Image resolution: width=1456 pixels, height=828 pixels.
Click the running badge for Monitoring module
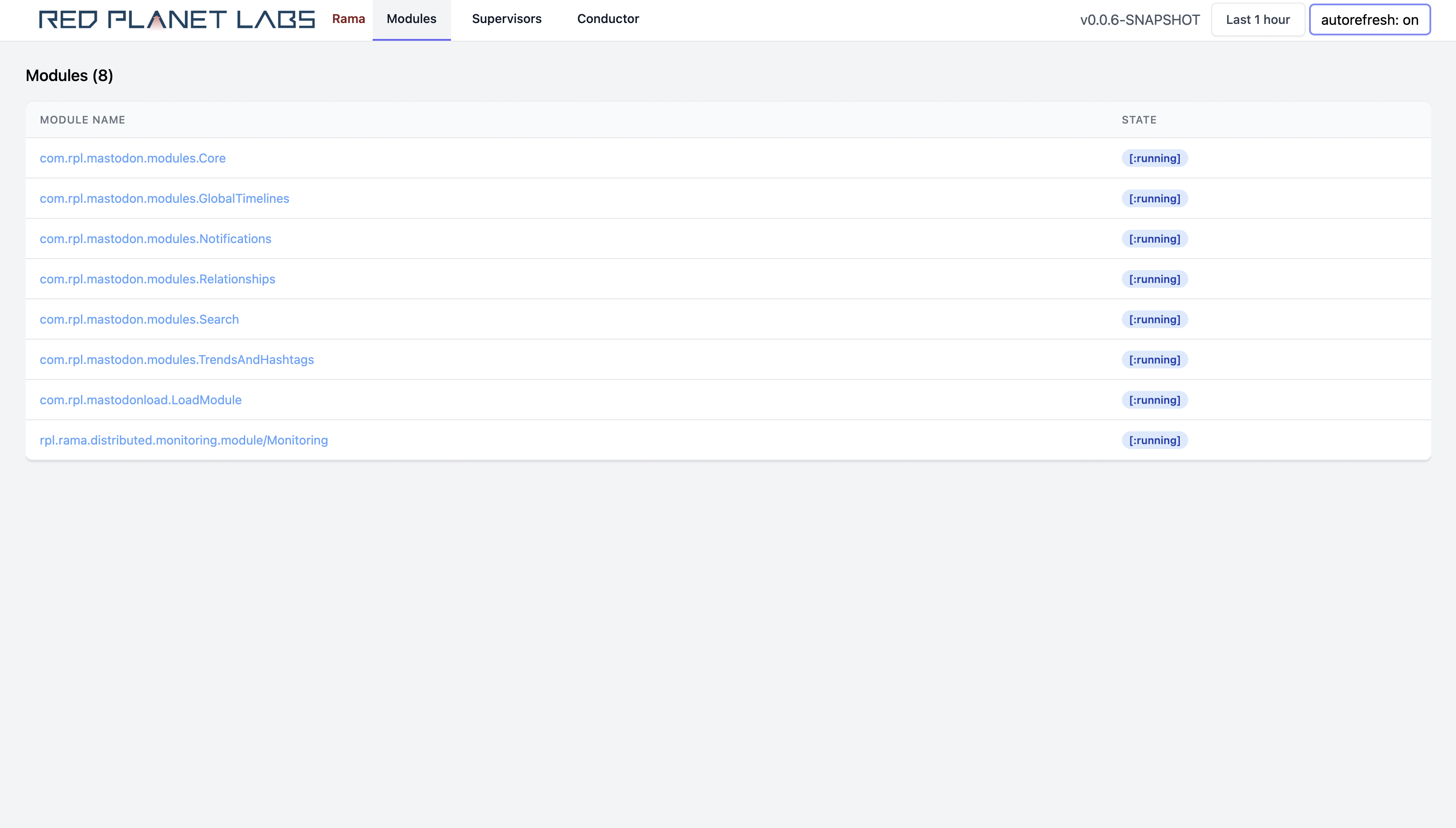click(x=1154, y=440)
